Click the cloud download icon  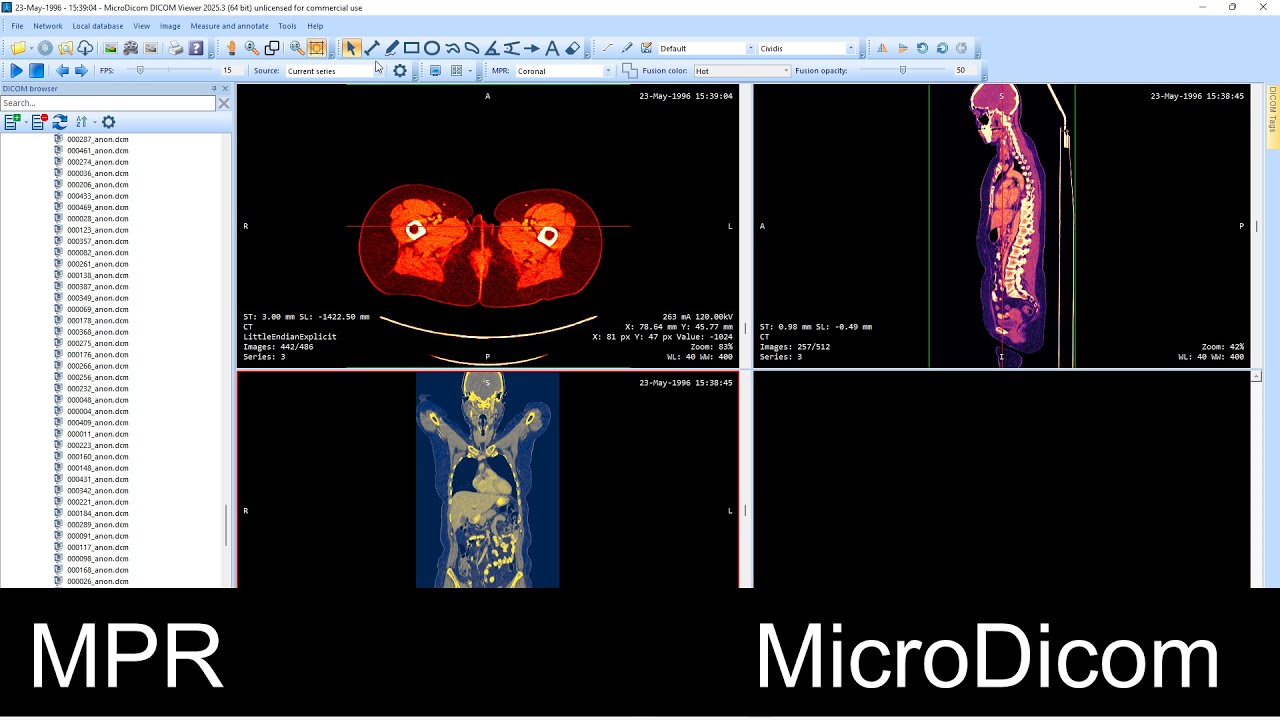85,48
